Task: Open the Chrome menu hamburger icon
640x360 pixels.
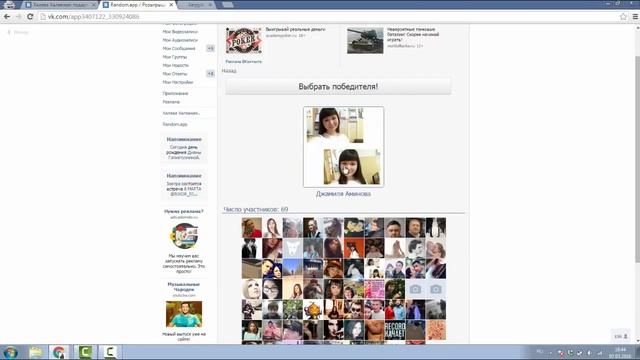Action: (635, 17)
